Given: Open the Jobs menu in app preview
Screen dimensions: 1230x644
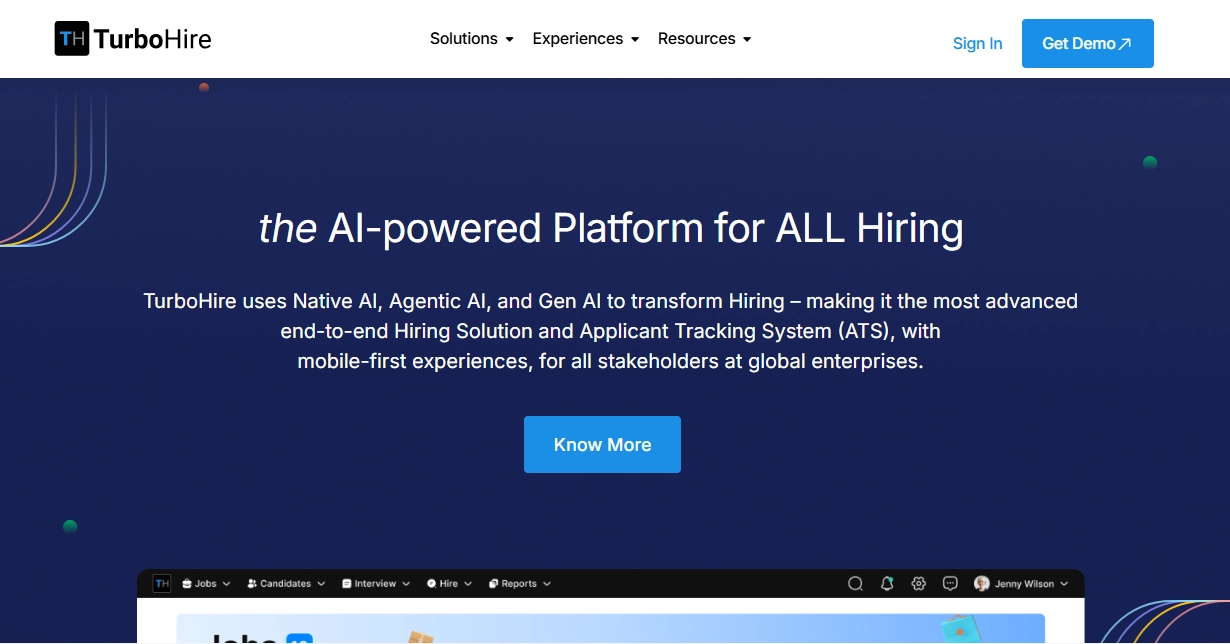Looking at the screenshot, I should (x=206, y=584).
